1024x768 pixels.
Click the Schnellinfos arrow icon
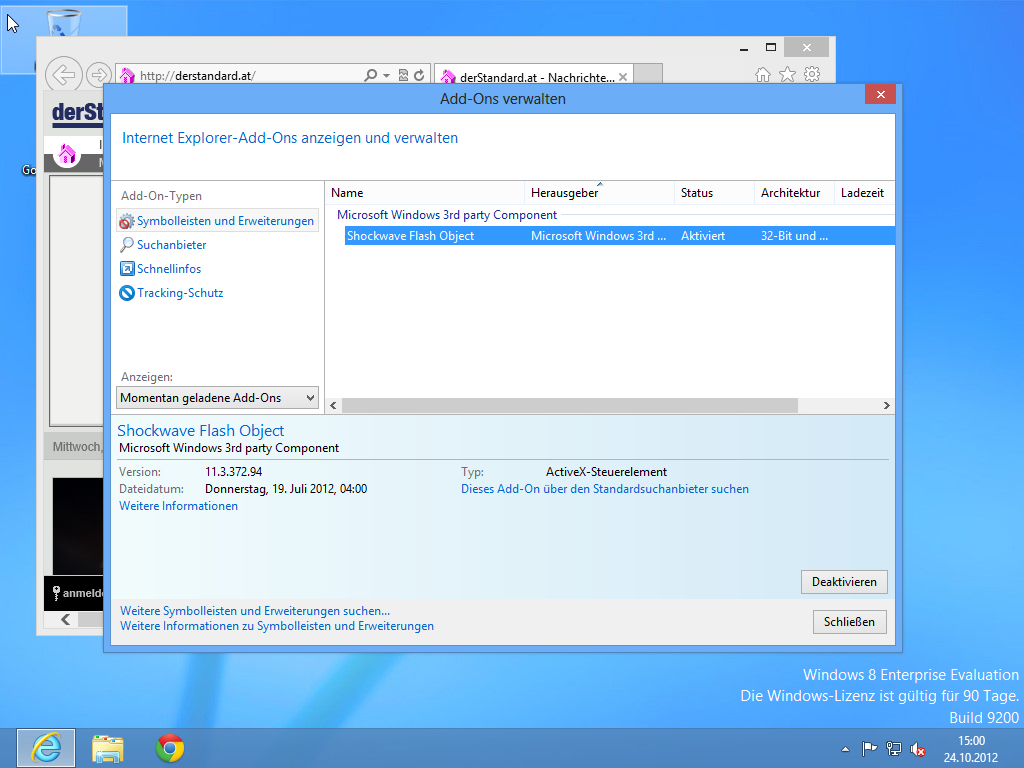click(x=127, y=269)
